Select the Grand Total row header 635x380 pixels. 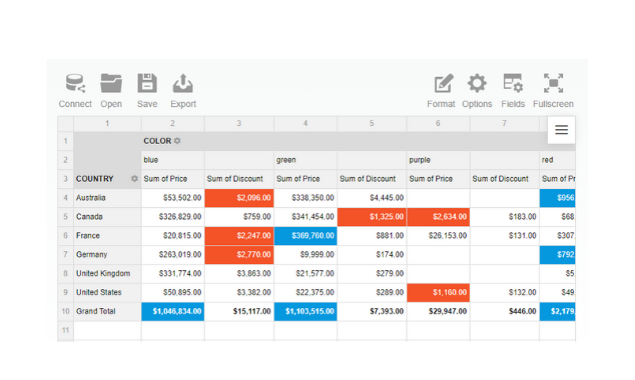click(107, 311)
